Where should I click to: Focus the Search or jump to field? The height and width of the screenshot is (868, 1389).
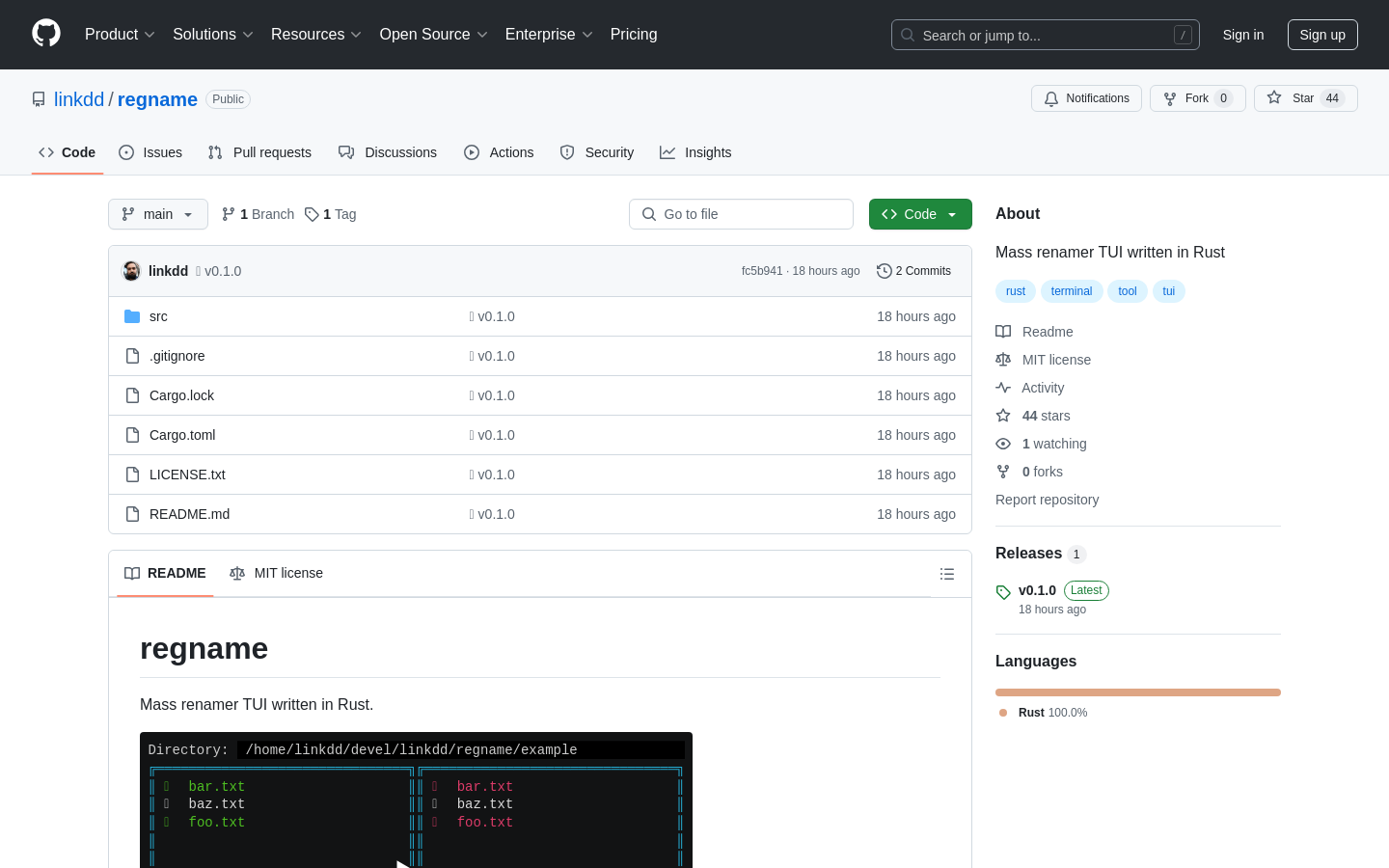(1046, 35)
